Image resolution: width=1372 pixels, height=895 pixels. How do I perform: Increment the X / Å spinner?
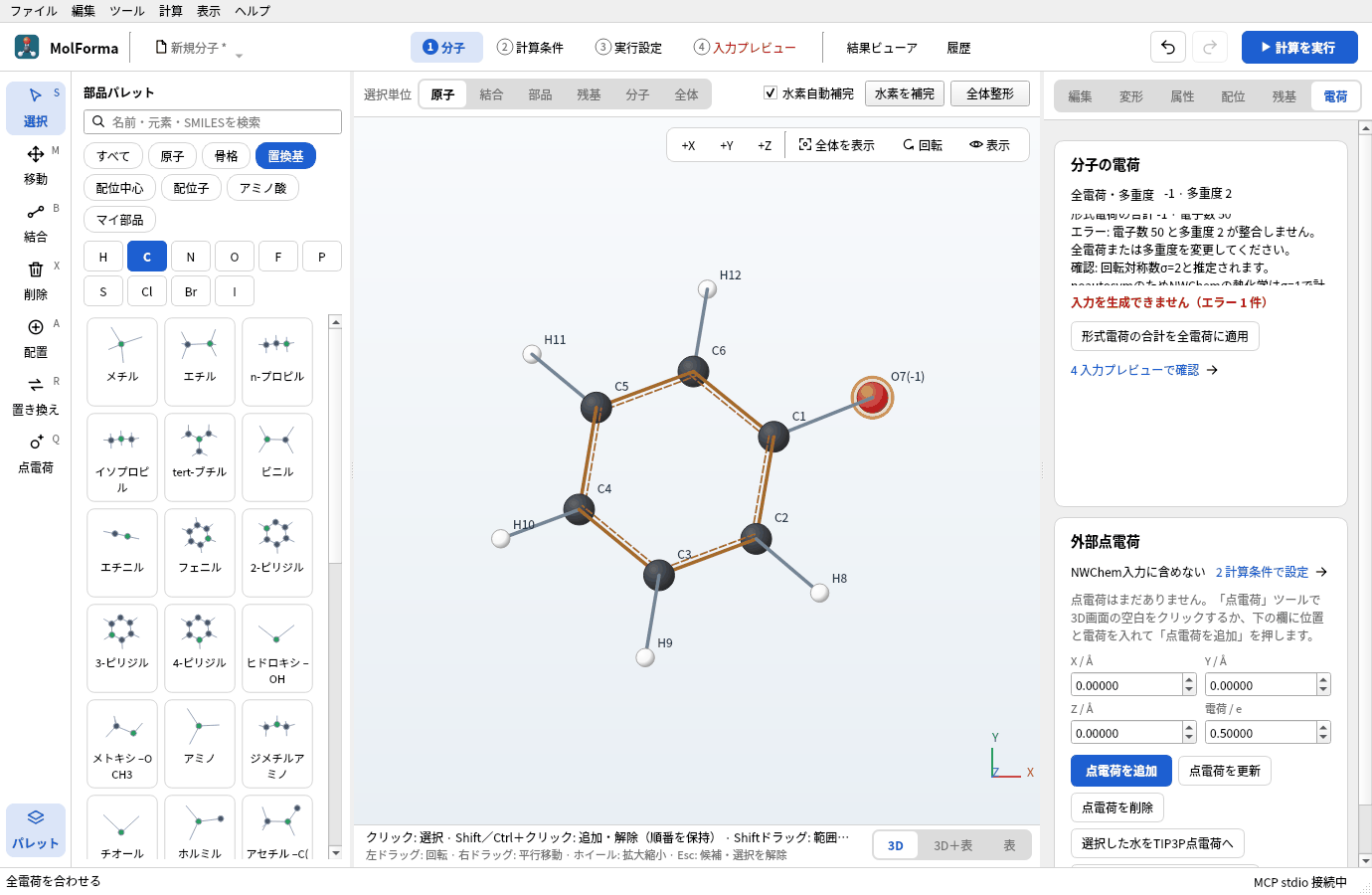pos(1189,679)
